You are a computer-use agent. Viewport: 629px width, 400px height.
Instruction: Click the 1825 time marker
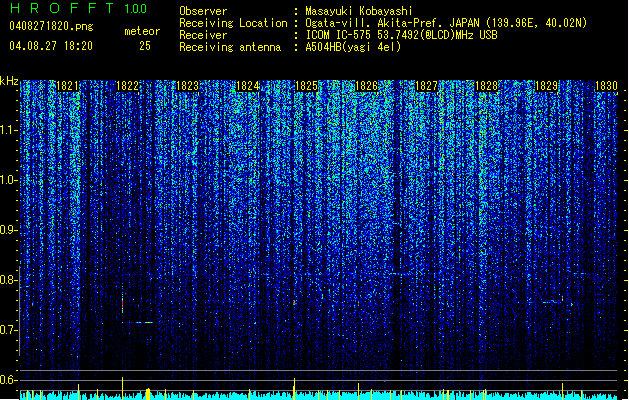(x=306, y=86)
